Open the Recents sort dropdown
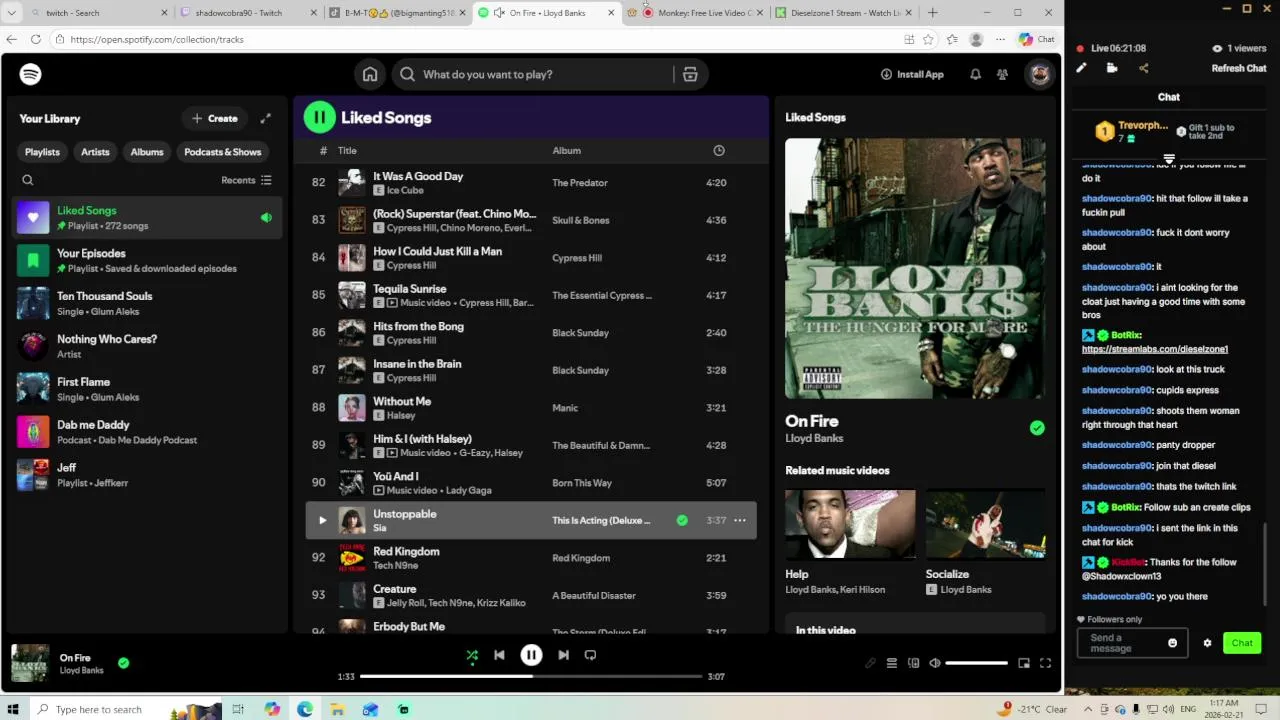 click(246, 180)
